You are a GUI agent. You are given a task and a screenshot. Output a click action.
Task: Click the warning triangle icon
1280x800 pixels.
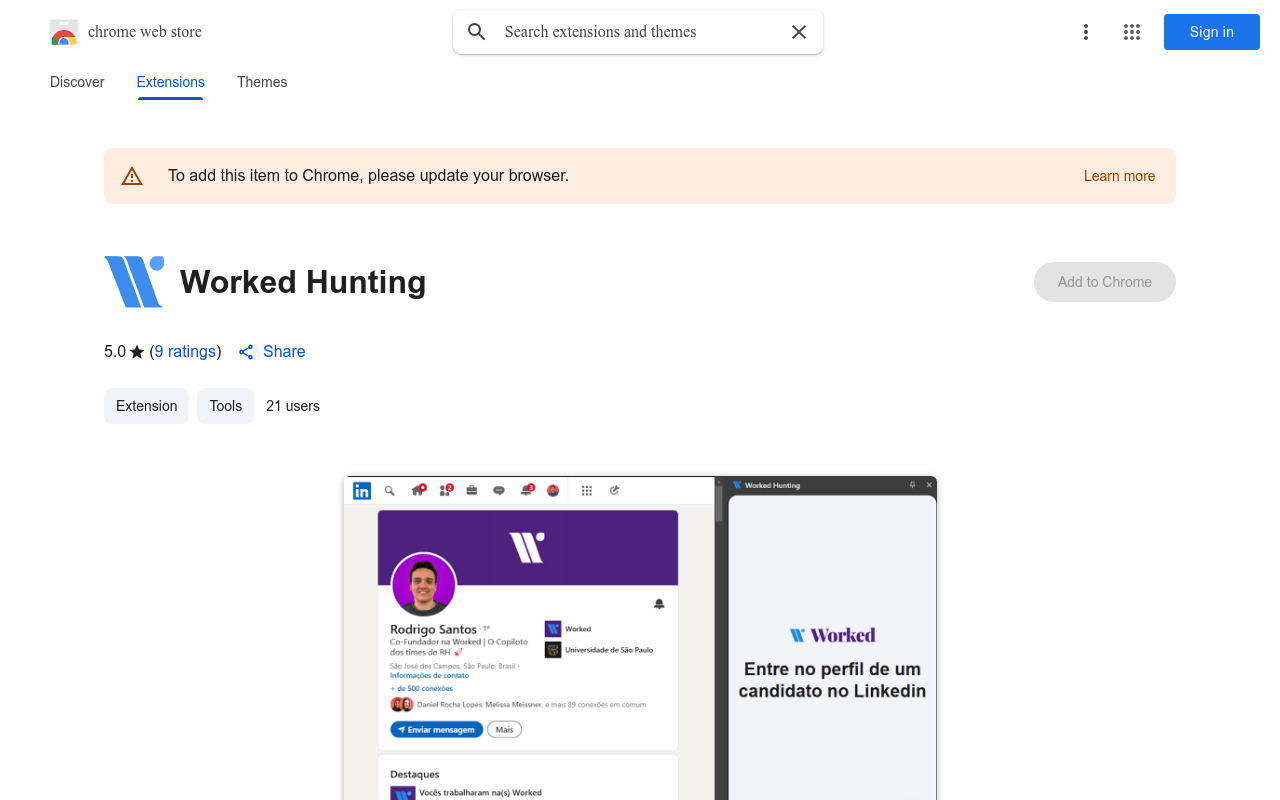(x=132, y=176)
